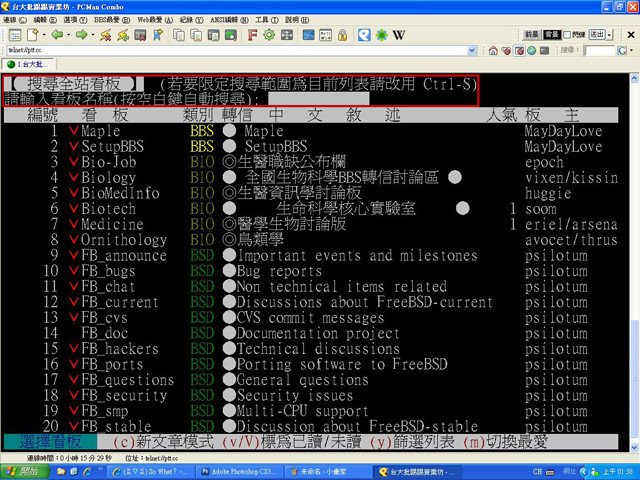Viewport: 640px width, 480px height.
Task: Click the add to favorites ribbon icon
Action: [158, 36]
